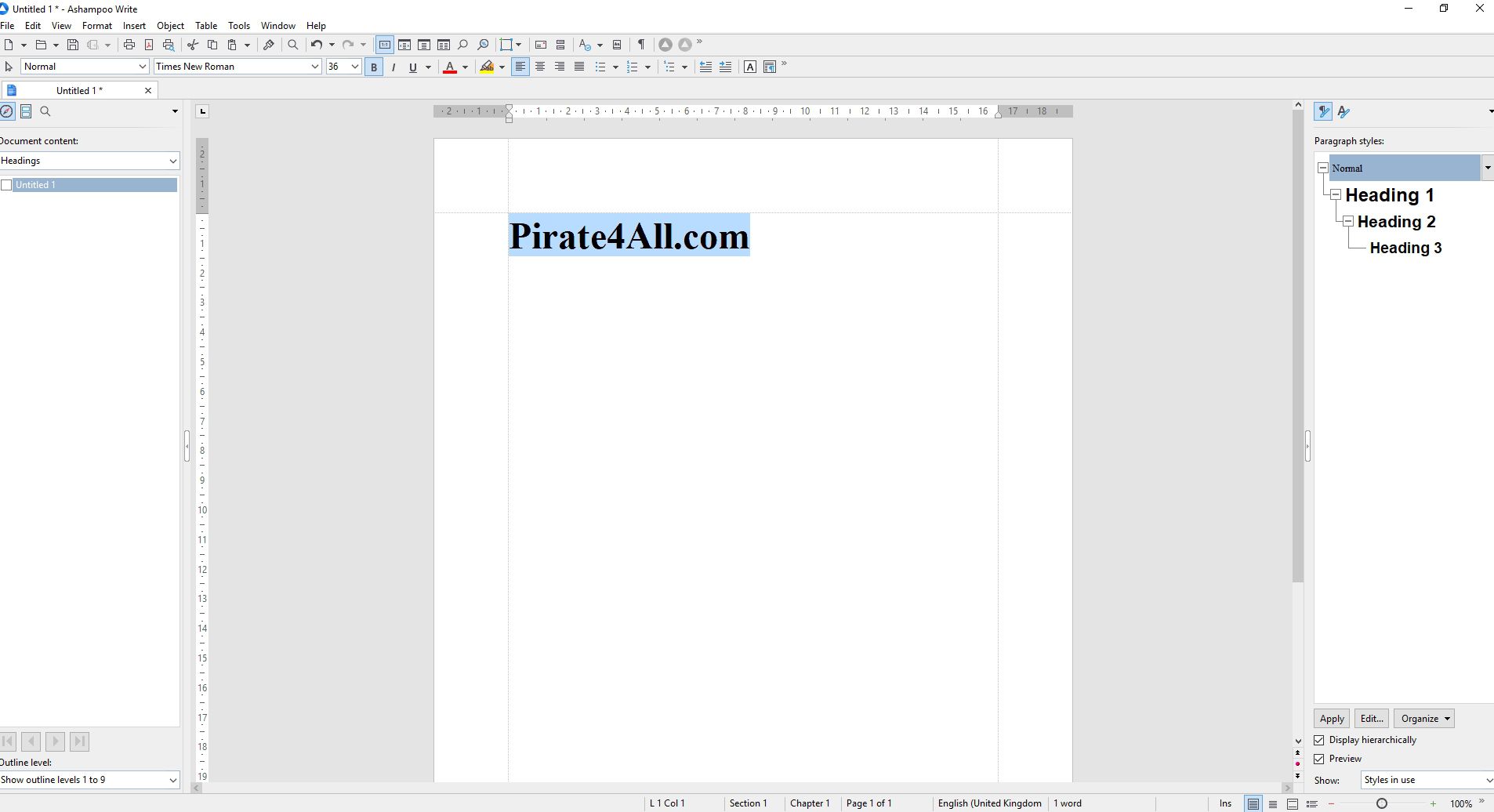Click the Save document icon
The image size is (1494, 812).
[x=73, y=45]
